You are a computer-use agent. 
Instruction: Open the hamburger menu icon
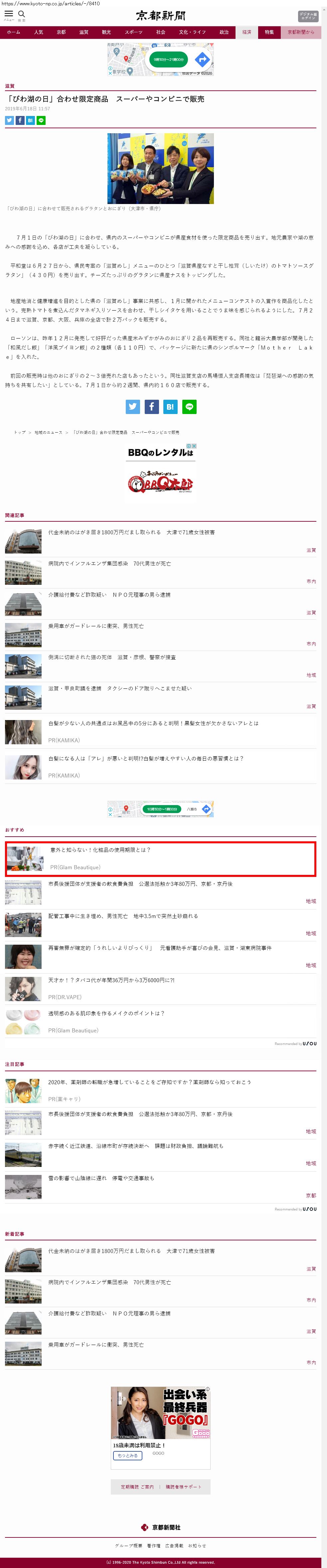(x=9, y=14)
